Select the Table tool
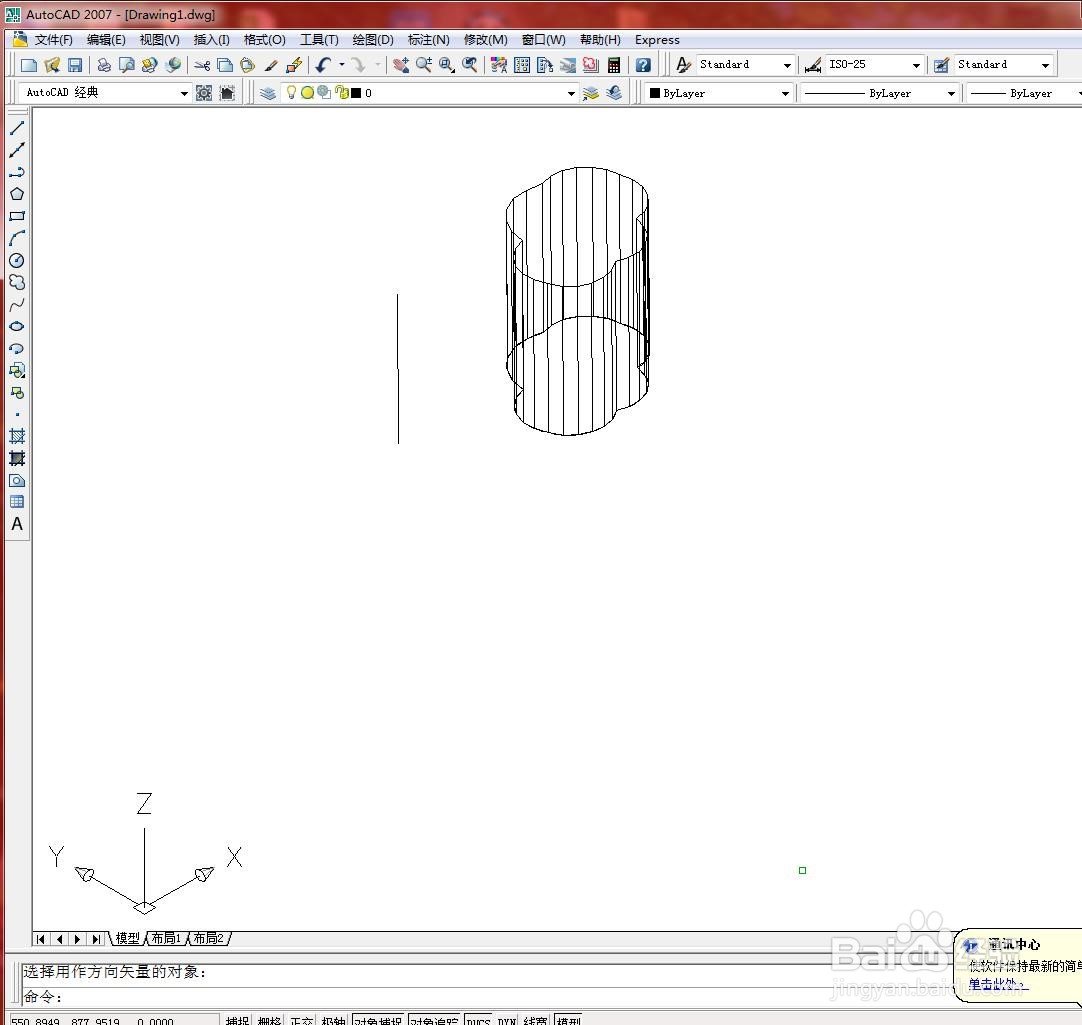This screenshot has width=1082, height=1025. click(17, 502)
